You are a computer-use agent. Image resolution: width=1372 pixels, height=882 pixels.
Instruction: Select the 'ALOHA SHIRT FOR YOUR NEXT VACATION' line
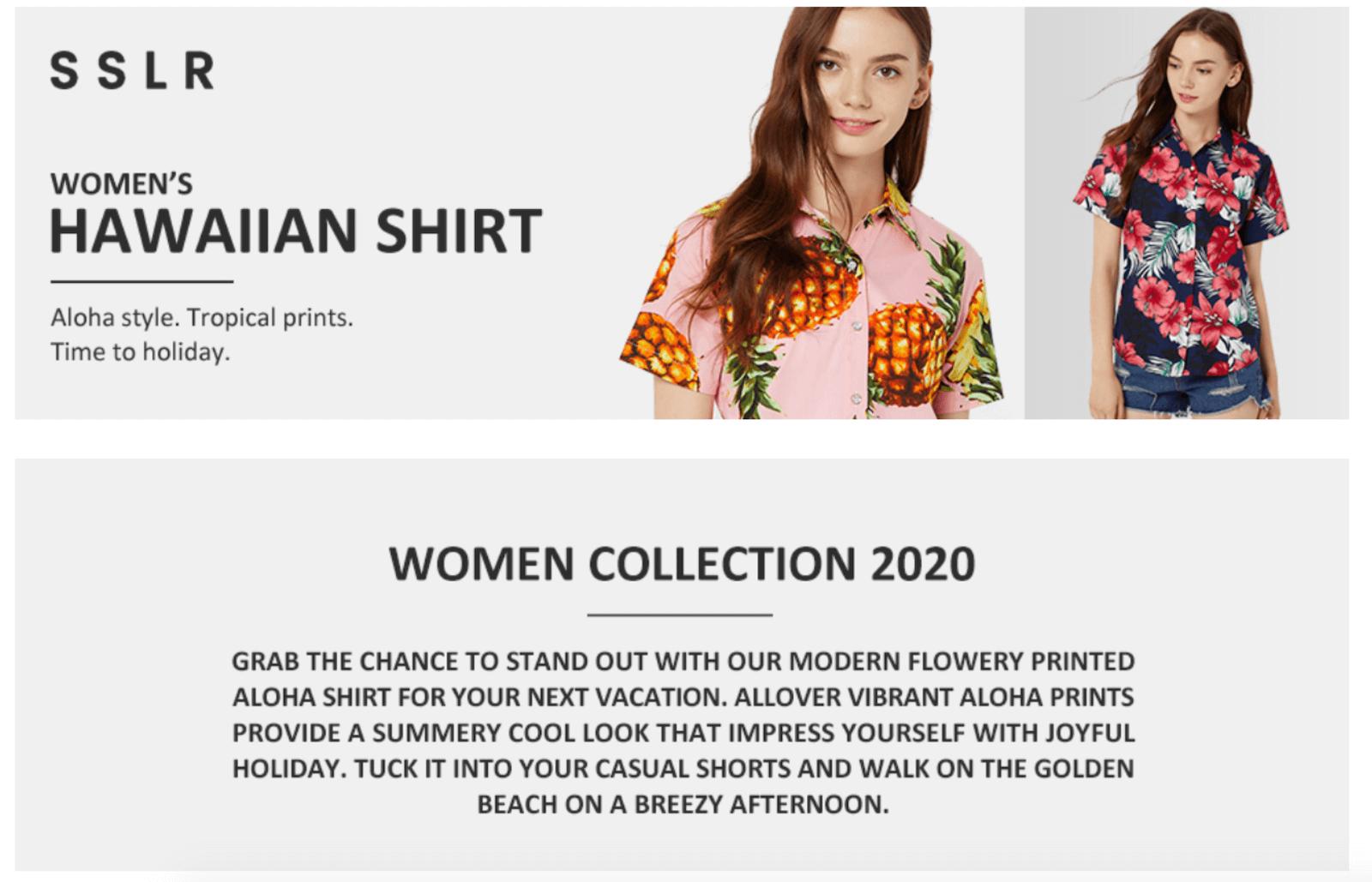tap(683, 698)
